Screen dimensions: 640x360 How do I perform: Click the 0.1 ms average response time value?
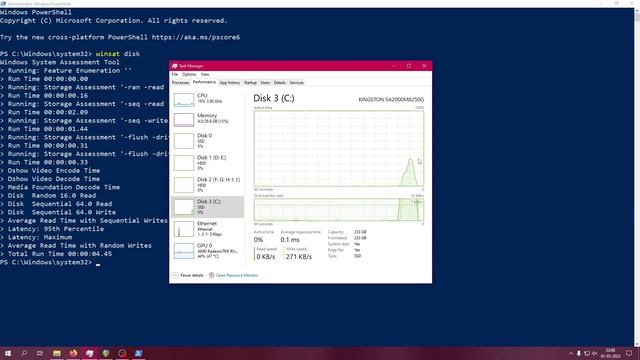tap(290, 240)
